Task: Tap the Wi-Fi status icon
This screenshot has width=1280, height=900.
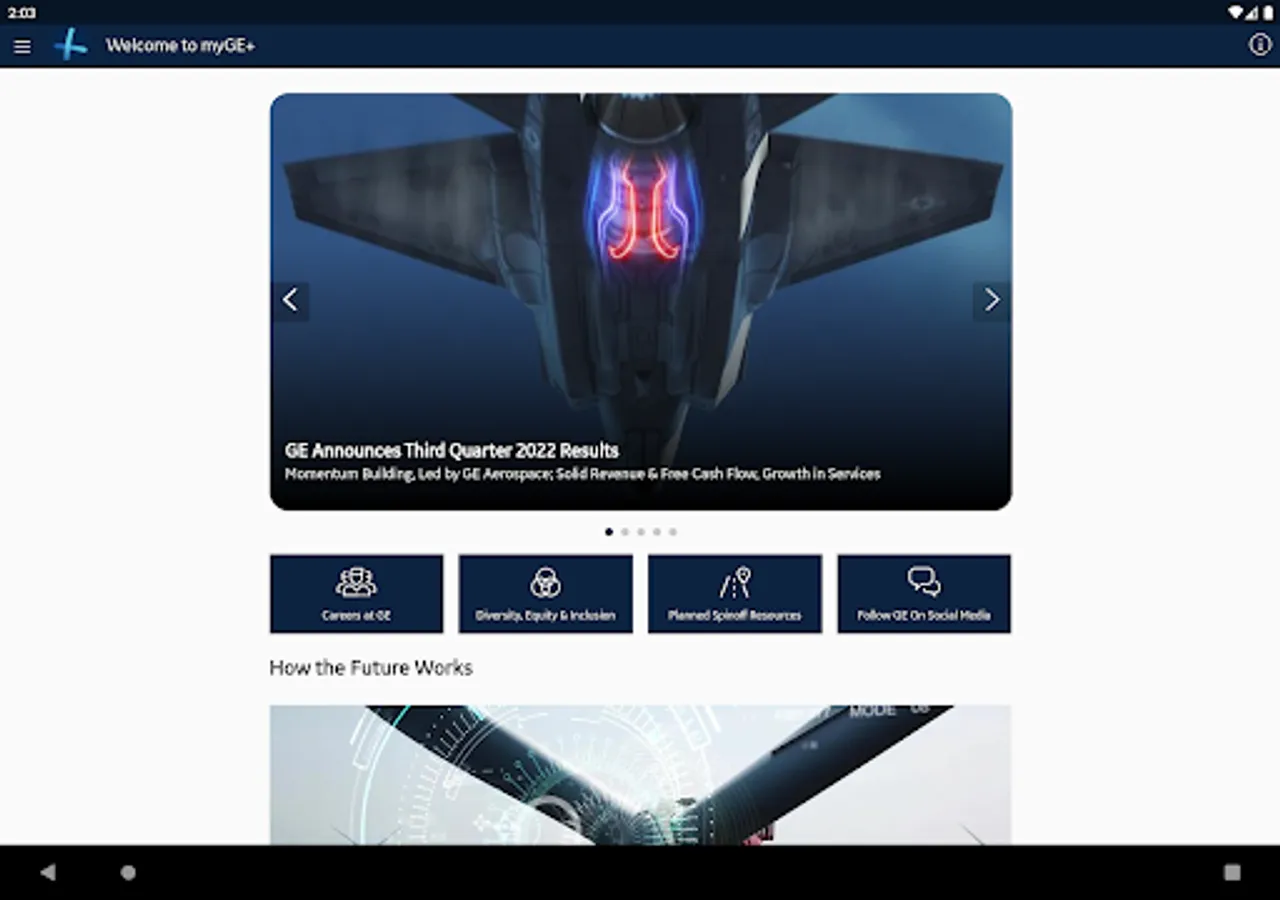Action: 1236,12
